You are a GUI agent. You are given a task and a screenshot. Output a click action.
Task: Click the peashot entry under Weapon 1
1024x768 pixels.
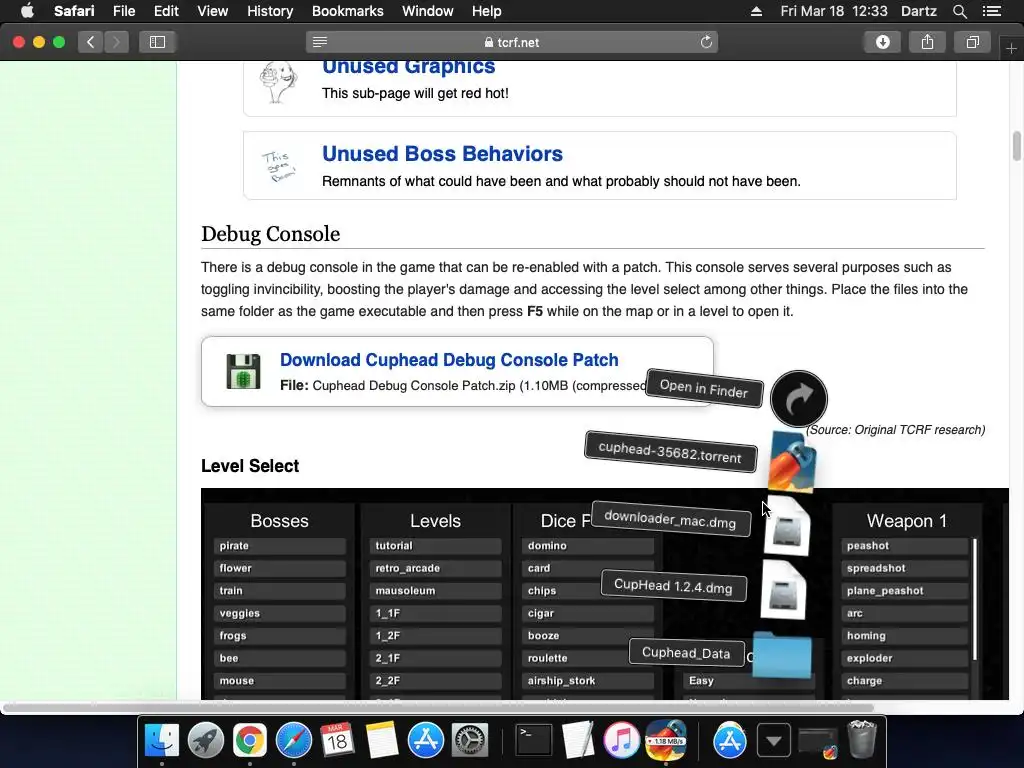(x=904, y=546)
